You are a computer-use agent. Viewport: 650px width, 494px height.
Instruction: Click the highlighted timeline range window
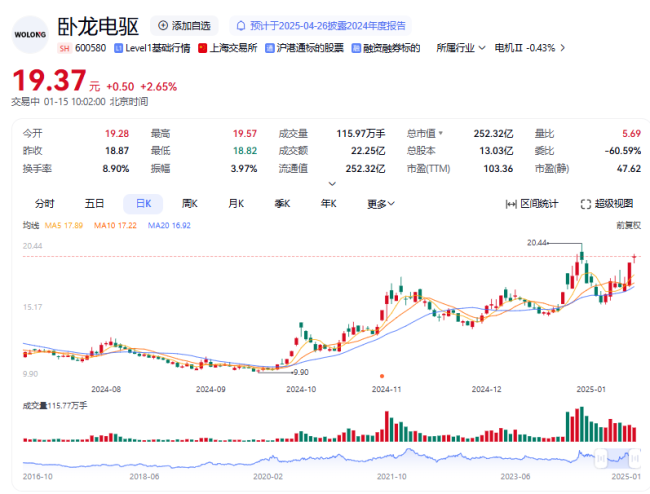point(618,458)
